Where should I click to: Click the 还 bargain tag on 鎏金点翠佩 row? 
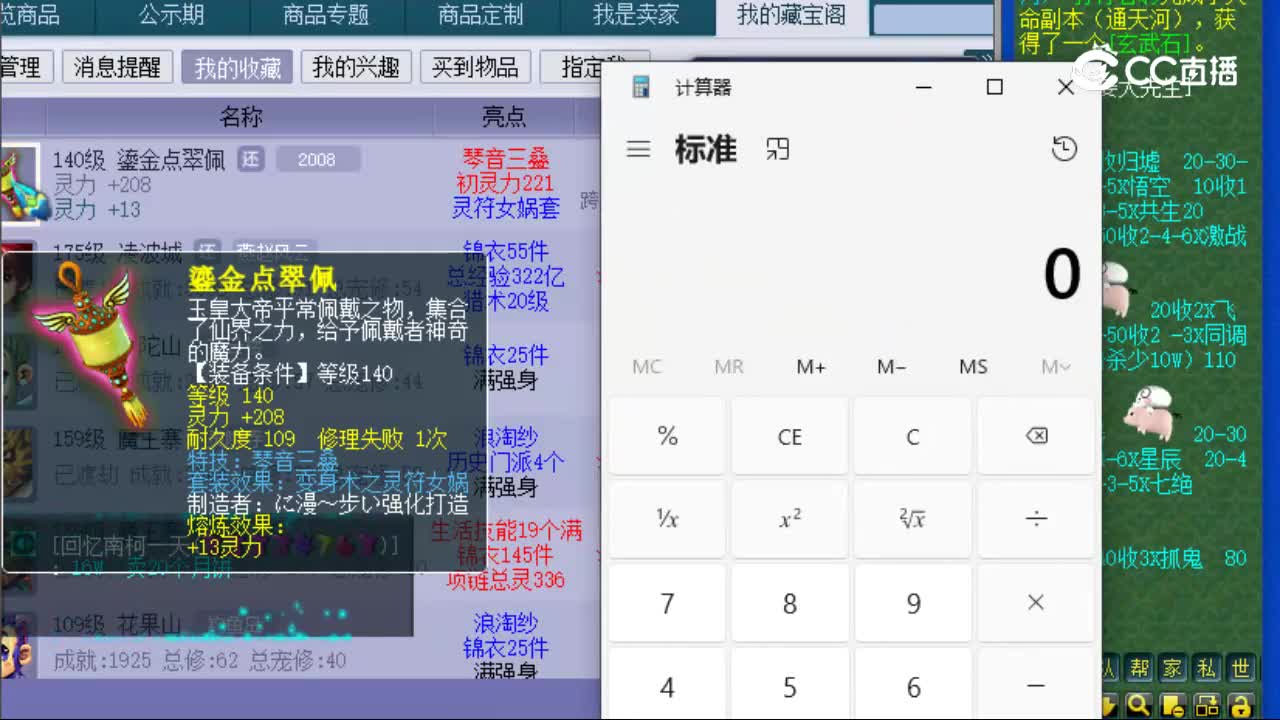click(x=251, y=159)
